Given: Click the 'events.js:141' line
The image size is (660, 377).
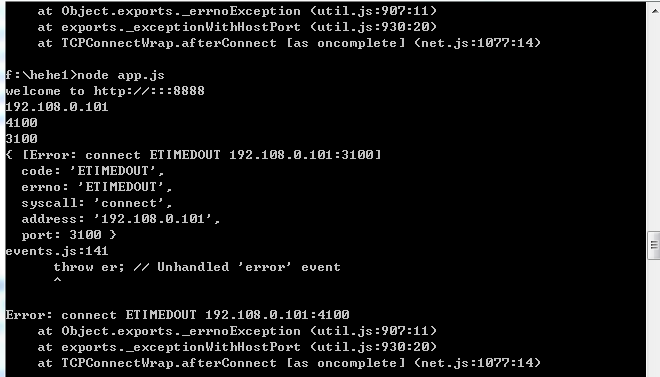Looking at the screenshot, I should tap(57, 251).
